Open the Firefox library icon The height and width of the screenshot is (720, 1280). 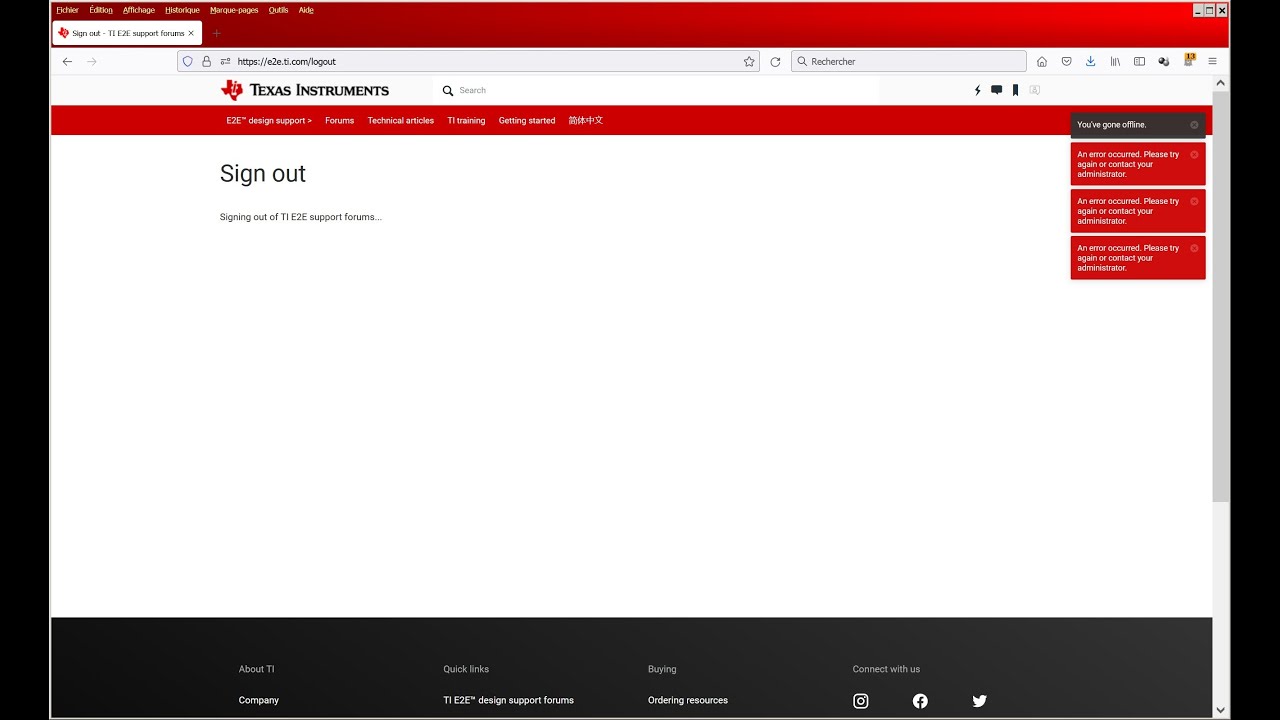1115,61
